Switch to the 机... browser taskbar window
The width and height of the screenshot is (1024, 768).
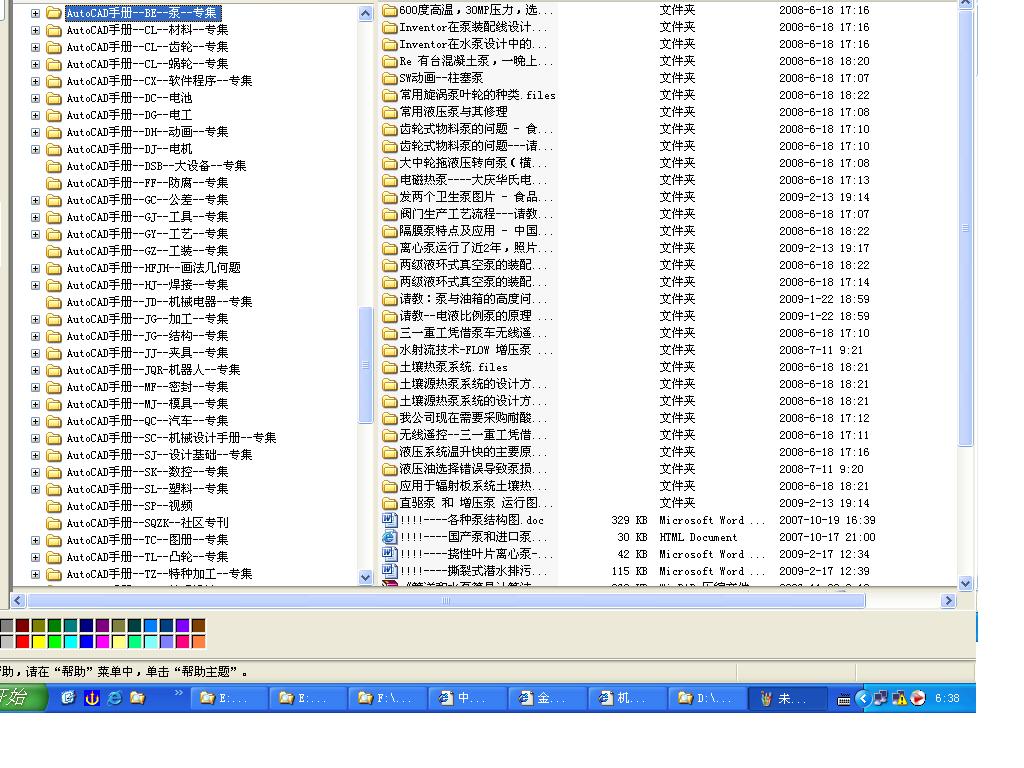[x=627, y=698]
